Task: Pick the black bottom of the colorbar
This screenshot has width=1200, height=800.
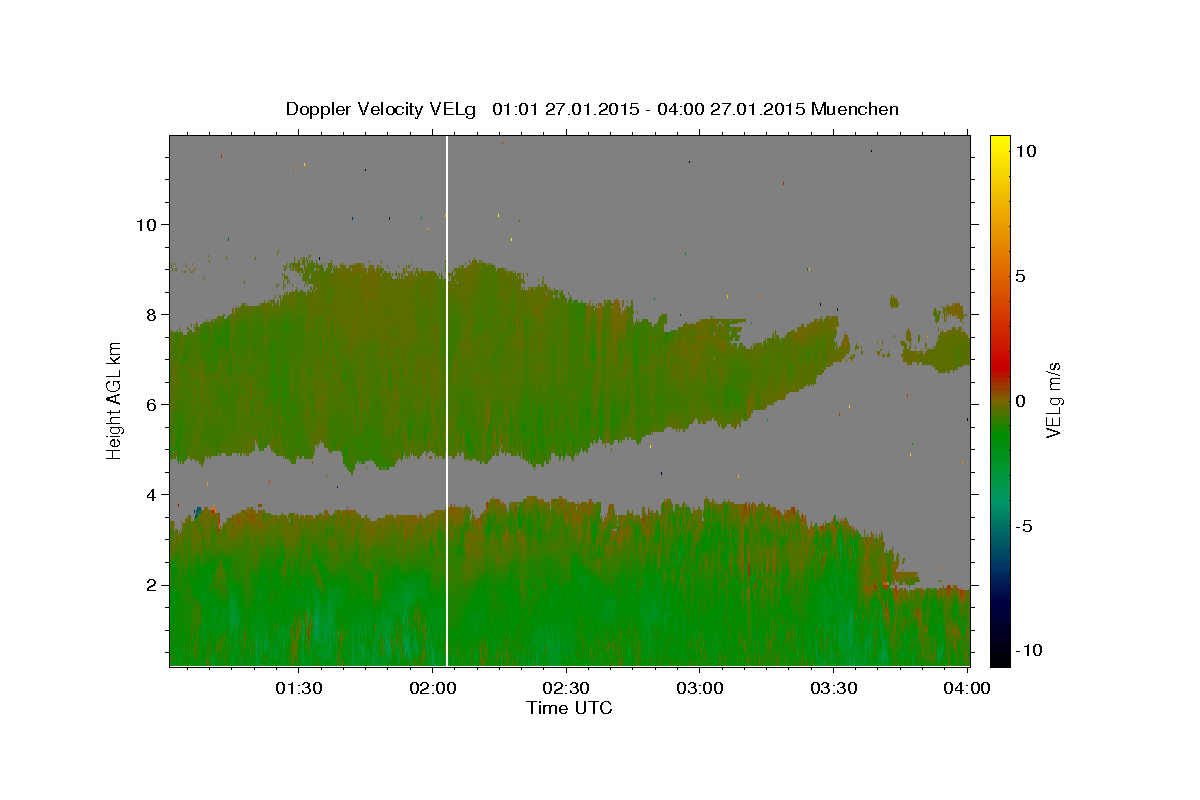Action: coord(1000,655)
